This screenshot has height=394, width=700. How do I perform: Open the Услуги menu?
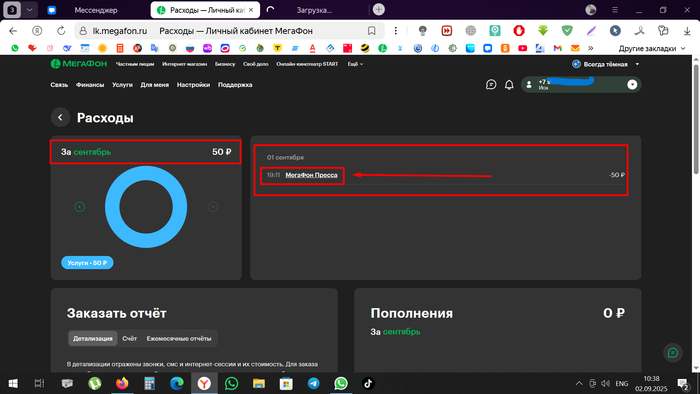(122, 85)
